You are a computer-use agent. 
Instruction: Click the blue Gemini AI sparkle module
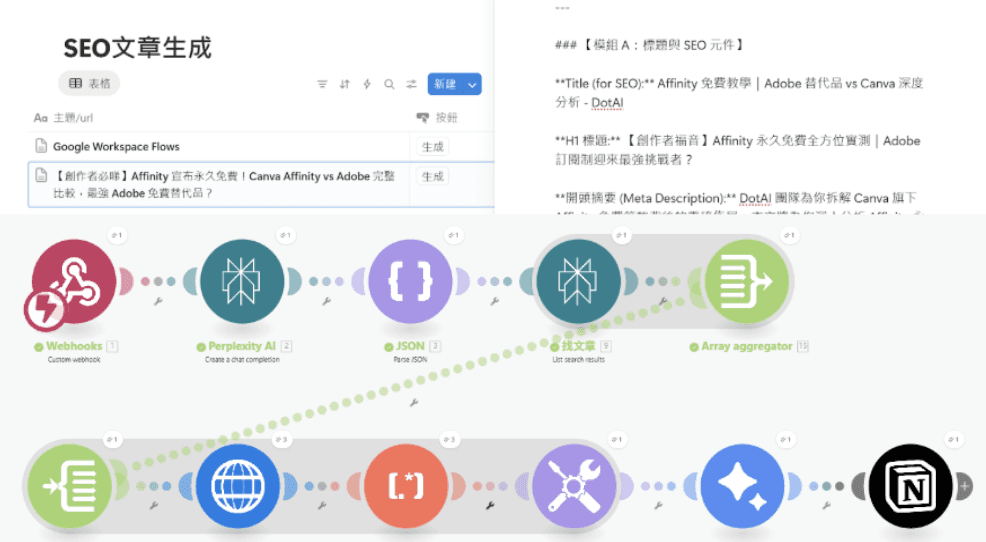(742, 486)
